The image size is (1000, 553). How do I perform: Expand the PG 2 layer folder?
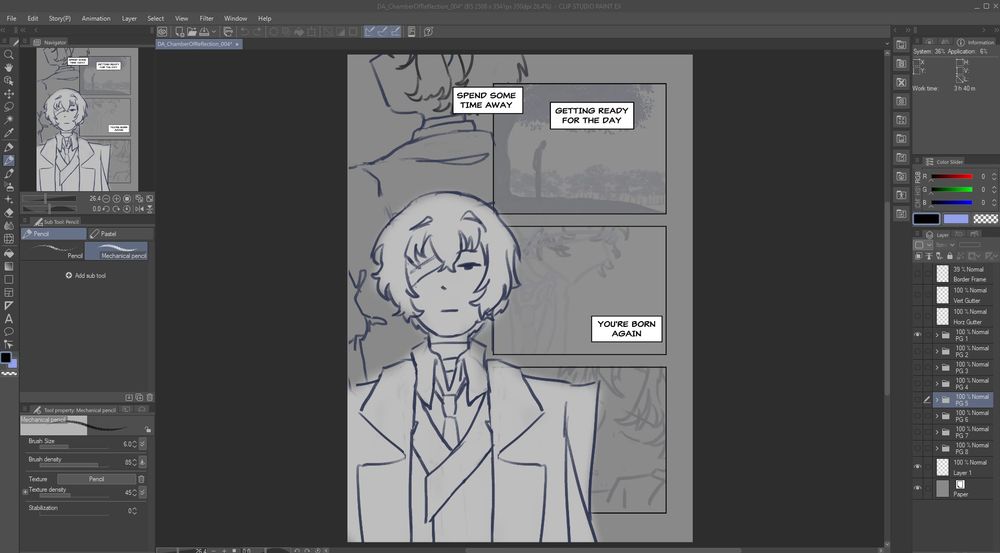[937, 351]
